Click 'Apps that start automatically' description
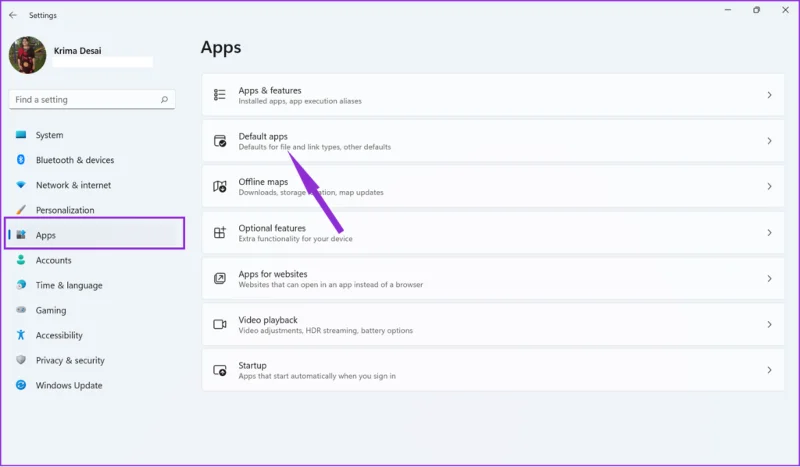The width and height of the screenshot is (800, 467). [317, 376]
